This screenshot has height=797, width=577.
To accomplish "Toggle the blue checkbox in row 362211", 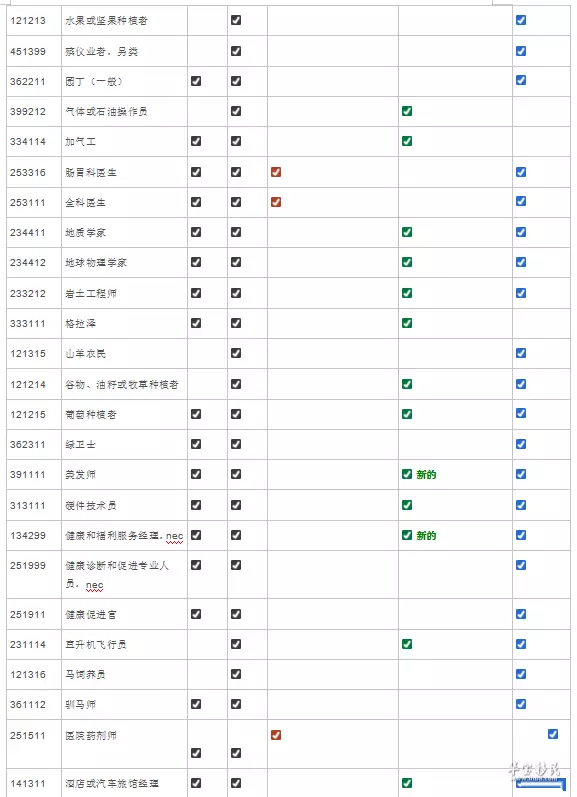I will point(521,80).
